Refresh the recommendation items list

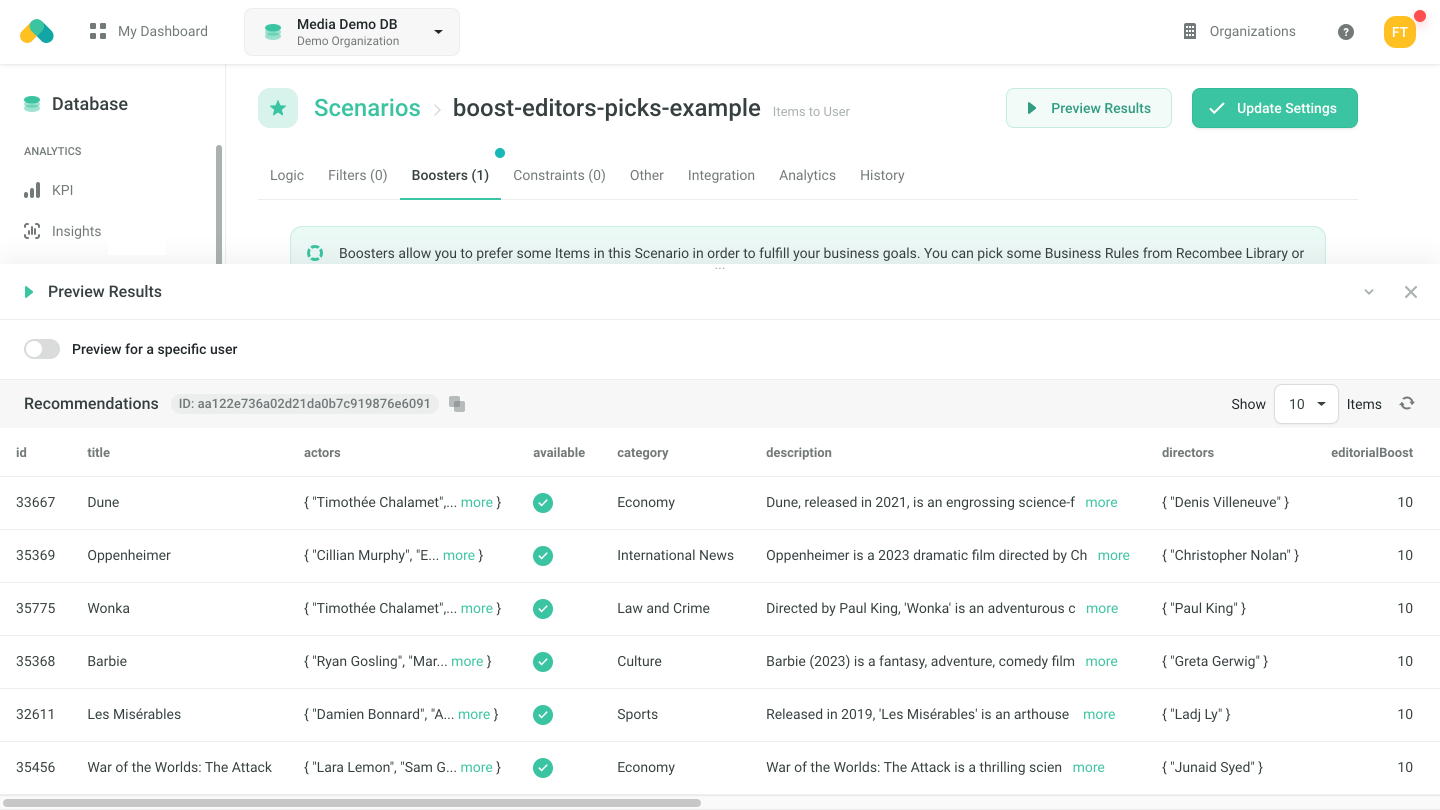point(1407,403)
